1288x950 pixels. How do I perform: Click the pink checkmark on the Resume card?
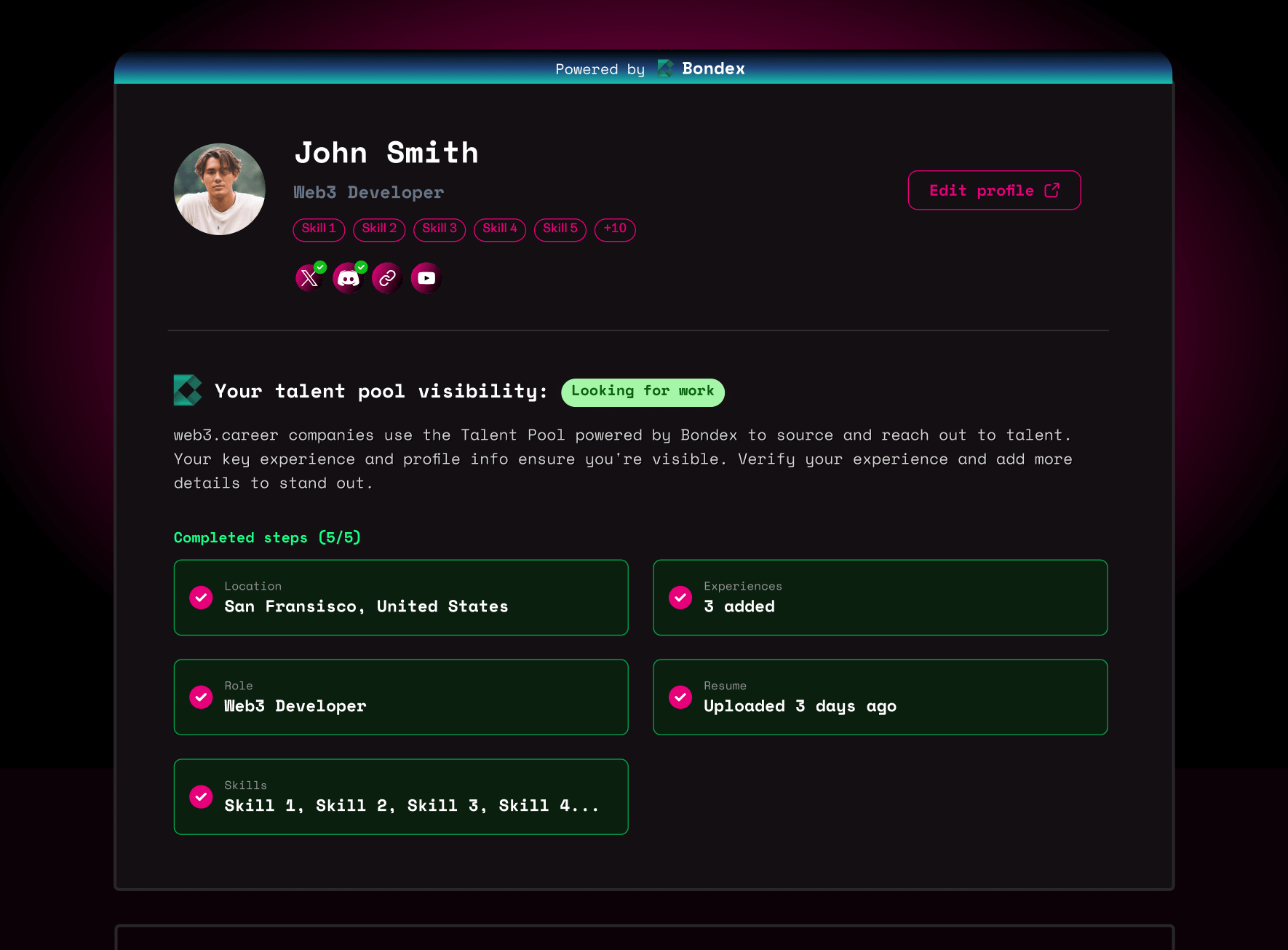tap(680, 697)
